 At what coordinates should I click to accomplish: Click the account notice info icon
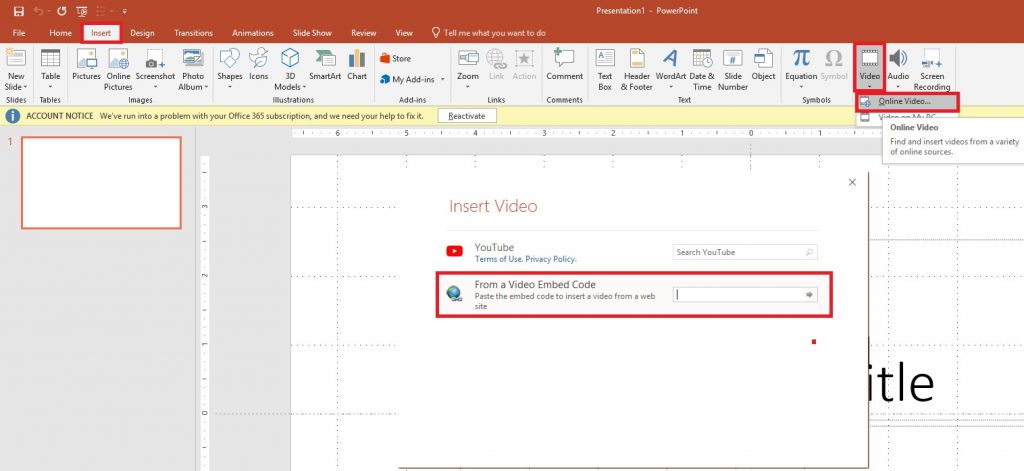(13, 116)
